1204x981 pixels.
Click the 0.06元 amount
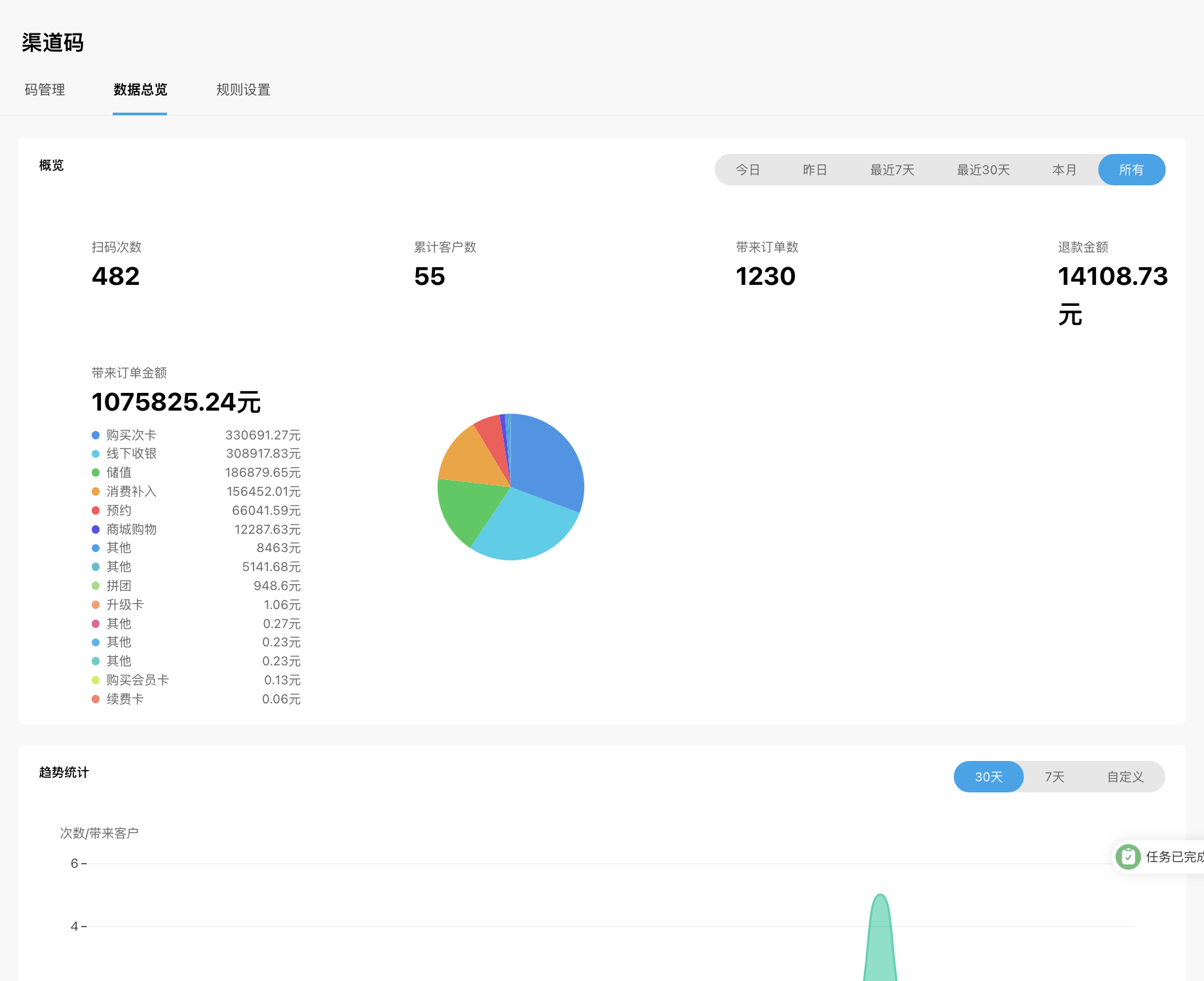coord(281,699)
